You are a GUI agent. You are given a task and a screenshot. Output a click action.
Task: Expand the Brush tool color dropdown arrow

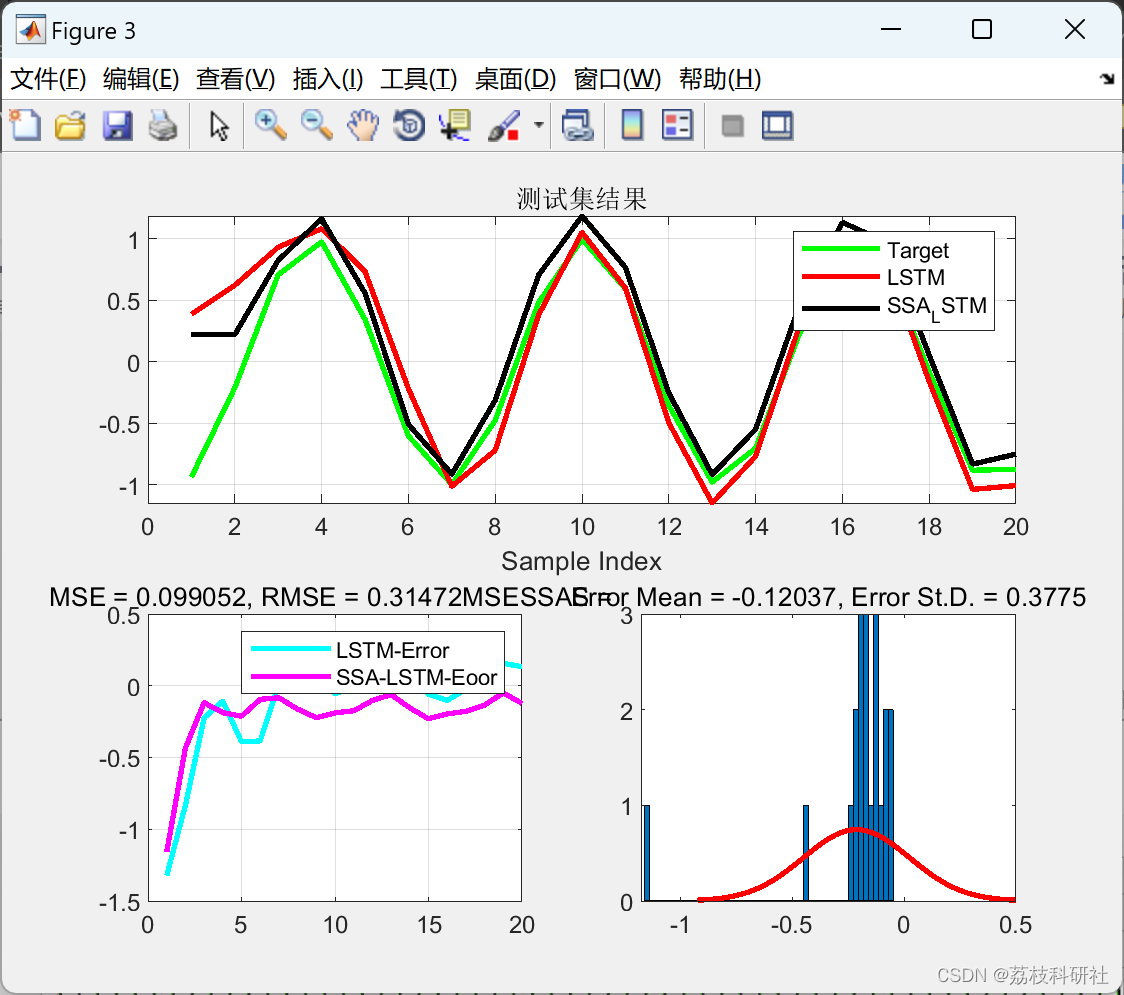(538, 125)
